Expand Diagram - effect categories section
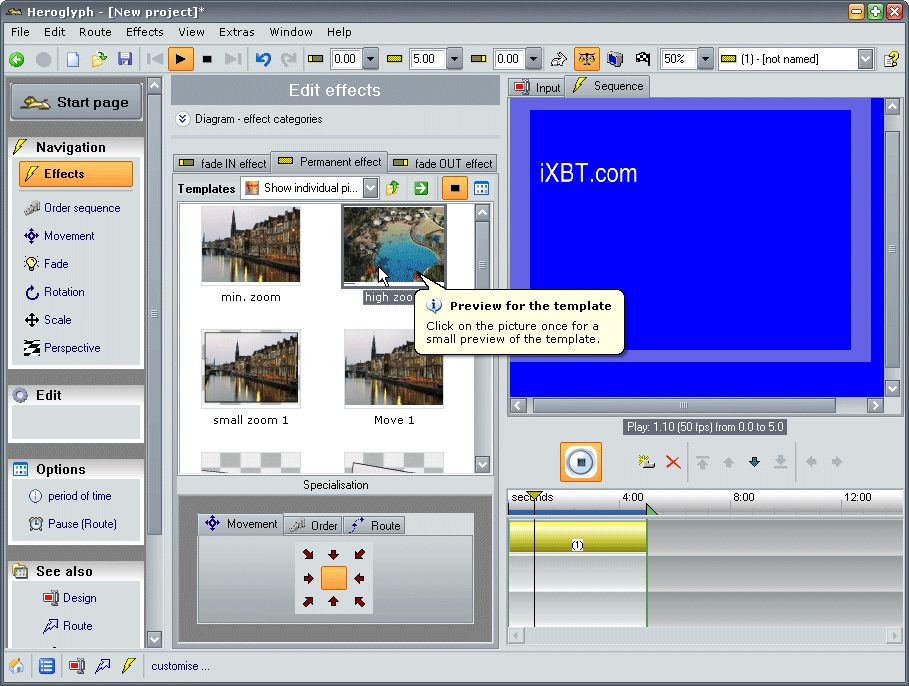909x686 pixels. coord(183,119)
